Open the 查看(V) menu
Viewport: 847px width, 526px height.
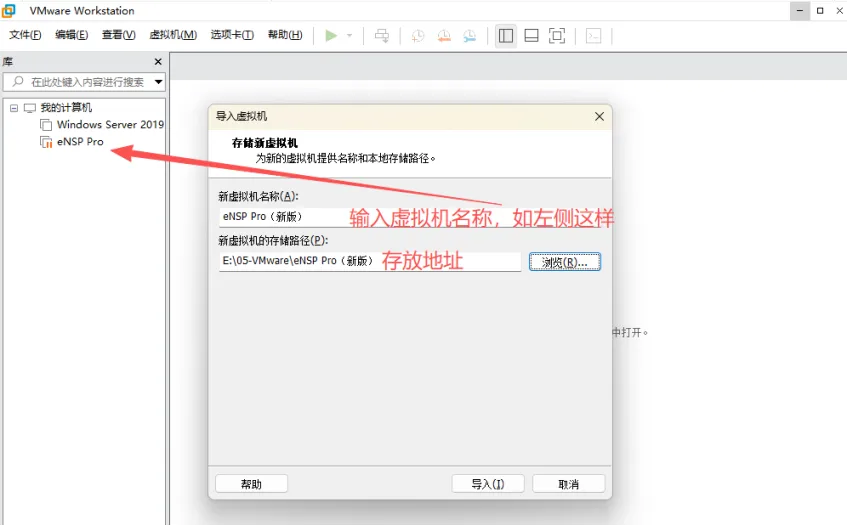tap(119, 35)
